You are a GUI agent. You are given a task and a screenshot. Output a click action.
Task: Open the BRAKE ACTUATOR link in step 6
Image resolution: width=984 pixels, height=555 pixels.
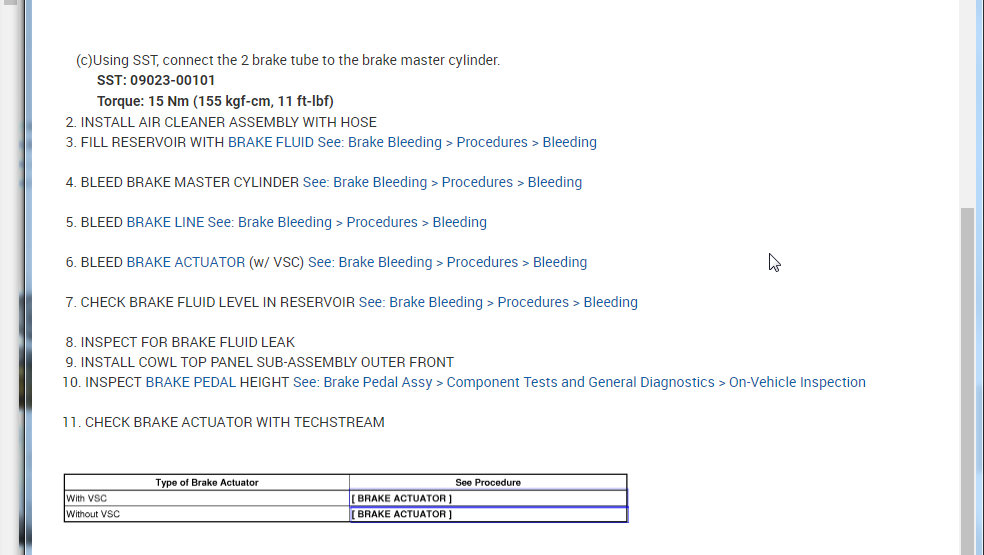pos(185,262)
